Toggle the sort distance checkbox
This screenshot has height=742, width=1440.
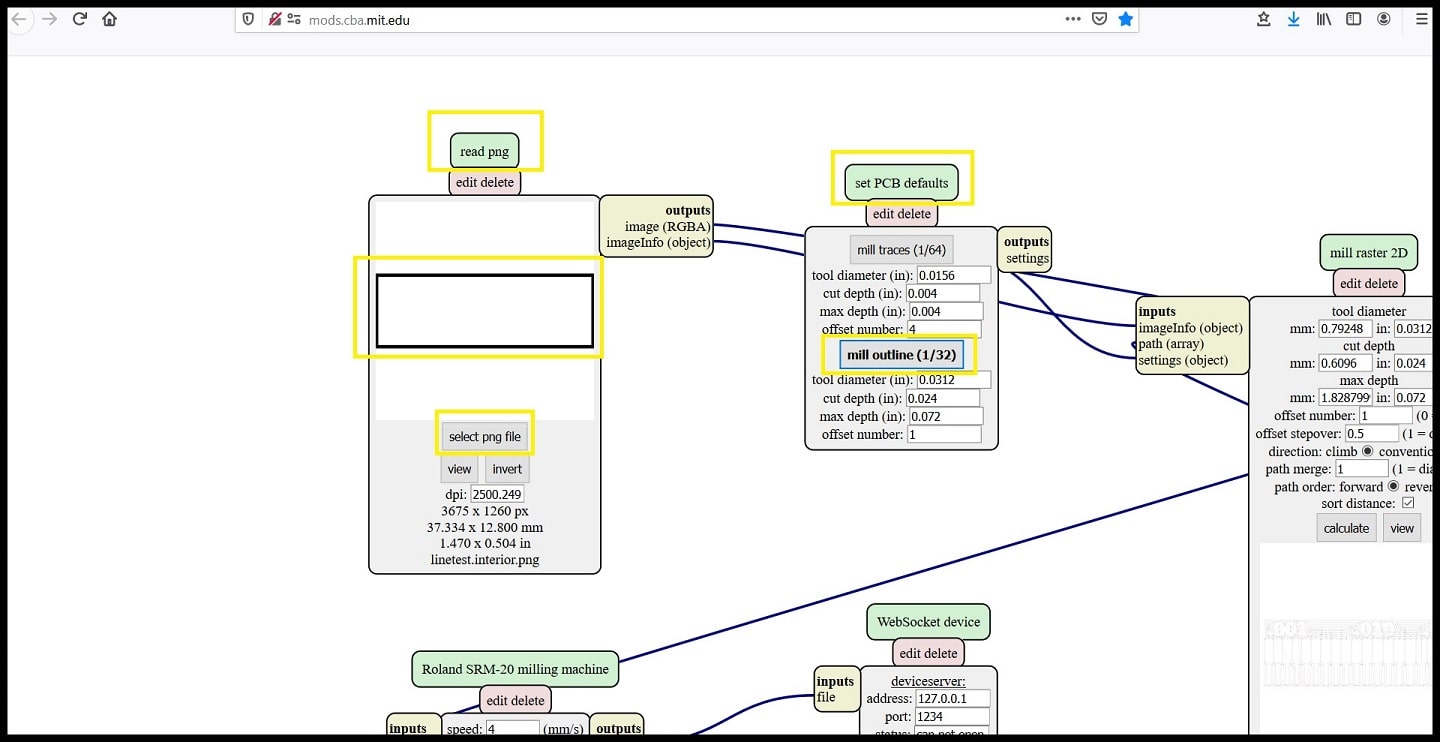[x=1408, y=503]
